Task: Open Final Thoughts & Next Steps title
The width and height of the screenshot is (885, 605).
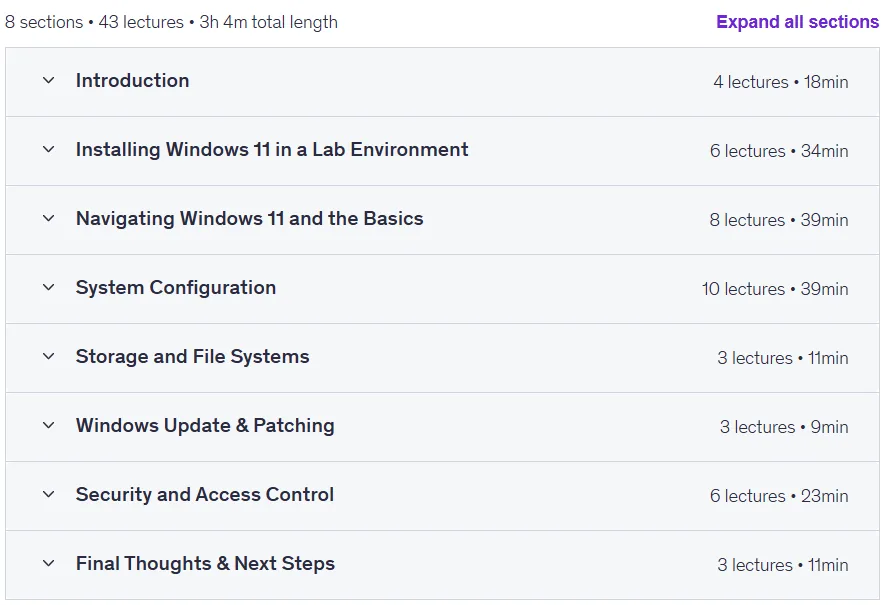Action: 205,563
